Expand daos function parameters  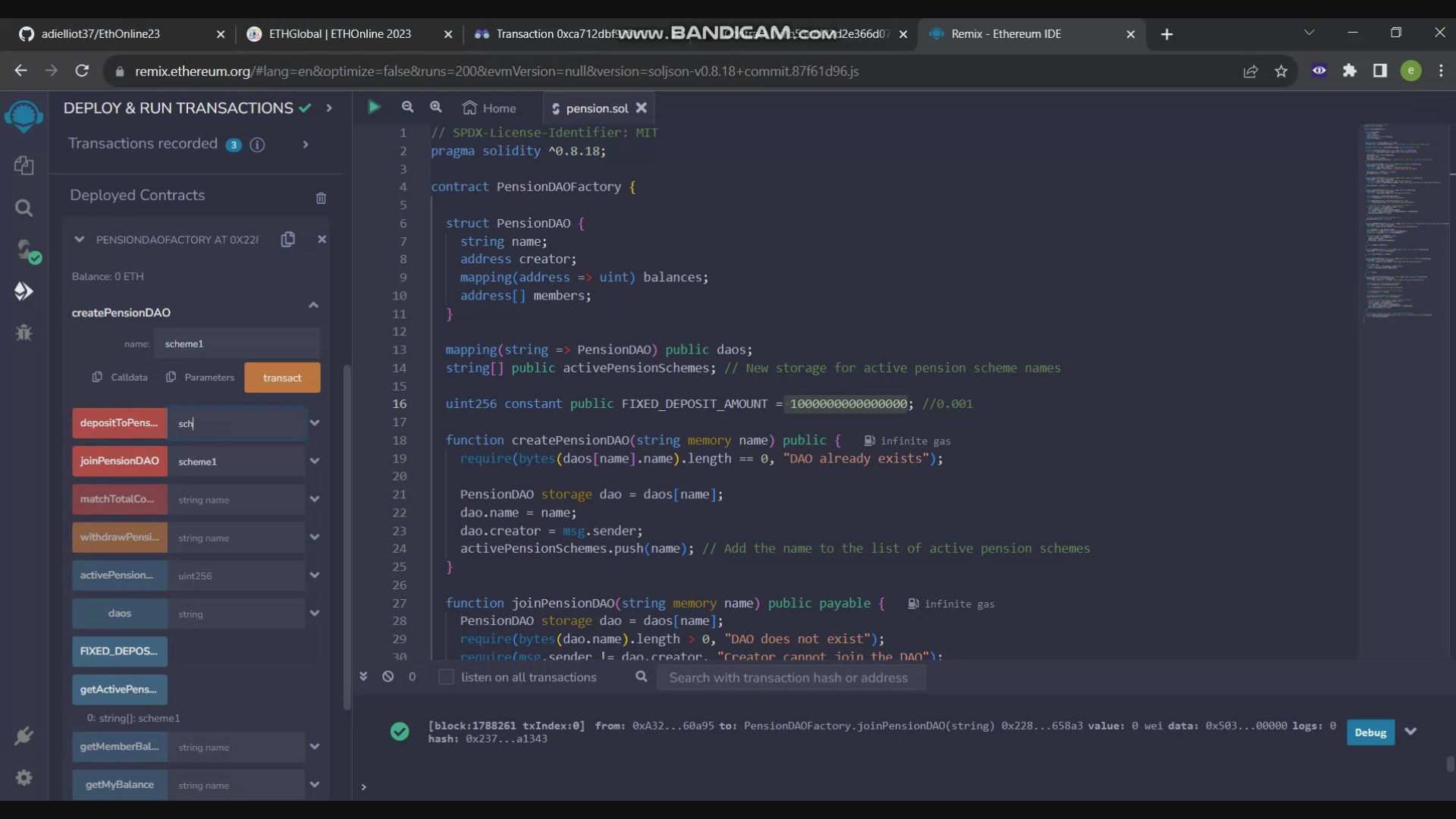[315, 613]
